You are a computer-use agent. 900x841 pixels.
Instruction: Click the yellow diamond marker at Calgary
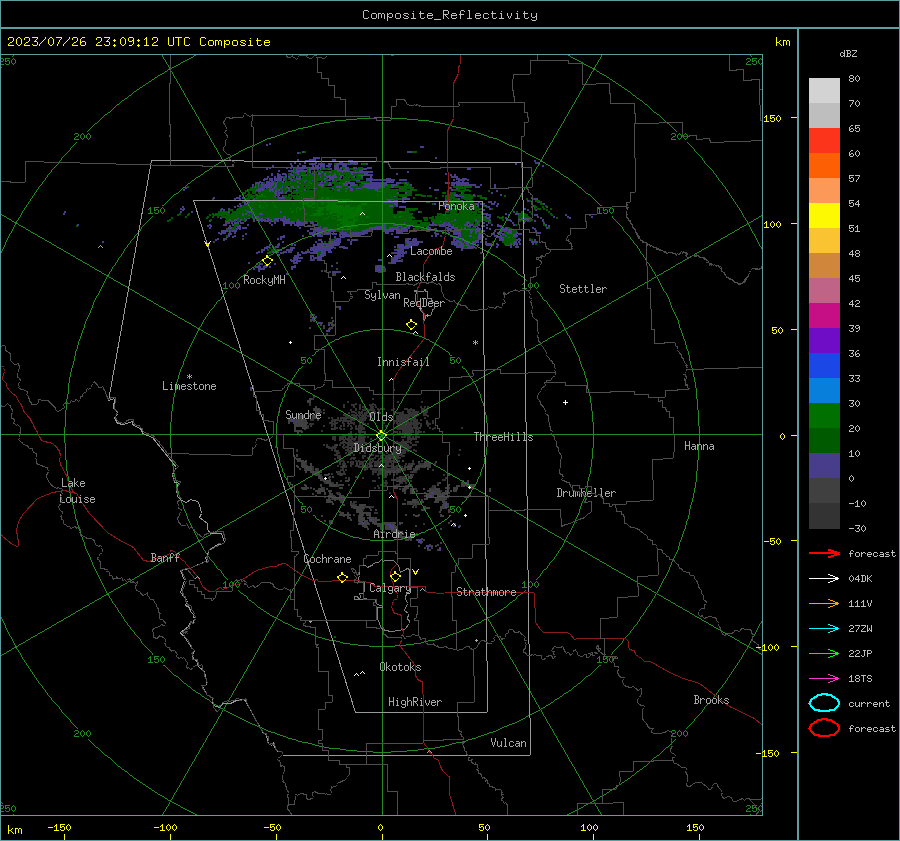point(395,576)
